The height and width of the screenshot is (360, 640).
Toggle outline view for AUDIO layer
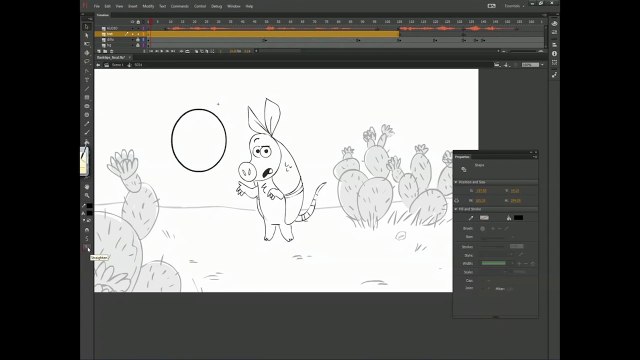click(x=143, y=29)
